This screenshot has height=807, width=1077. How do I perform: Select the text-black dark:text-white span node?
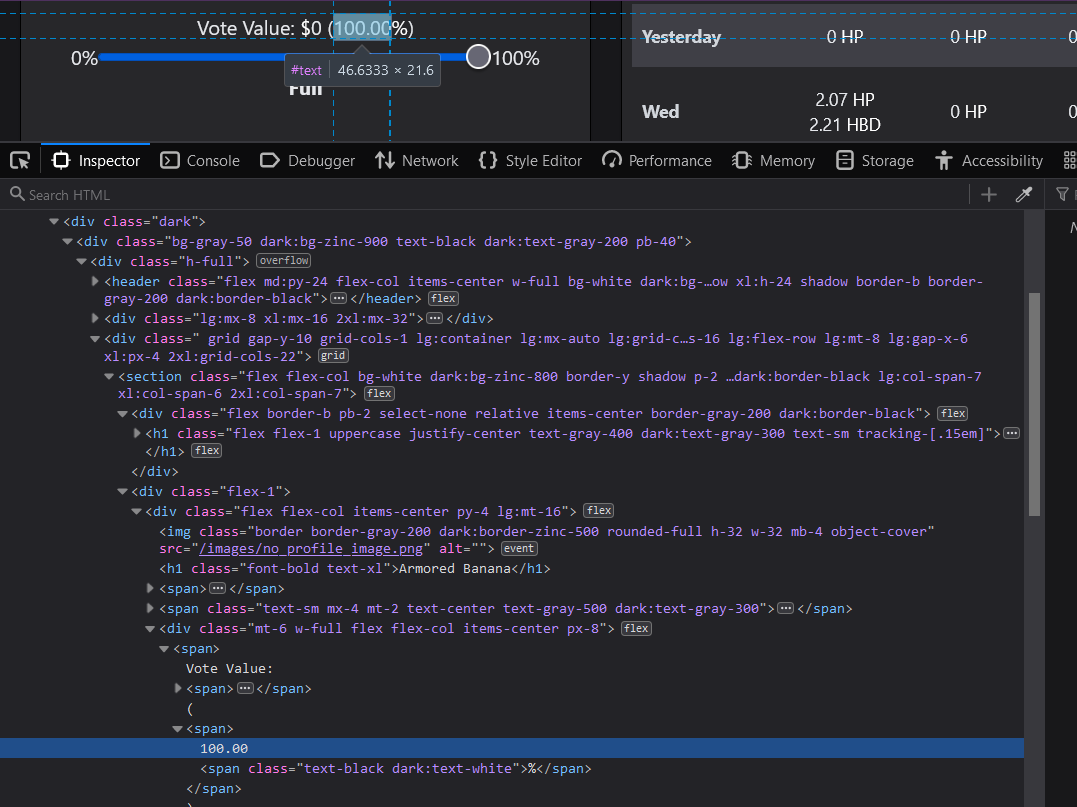click(x=396, y=769)
